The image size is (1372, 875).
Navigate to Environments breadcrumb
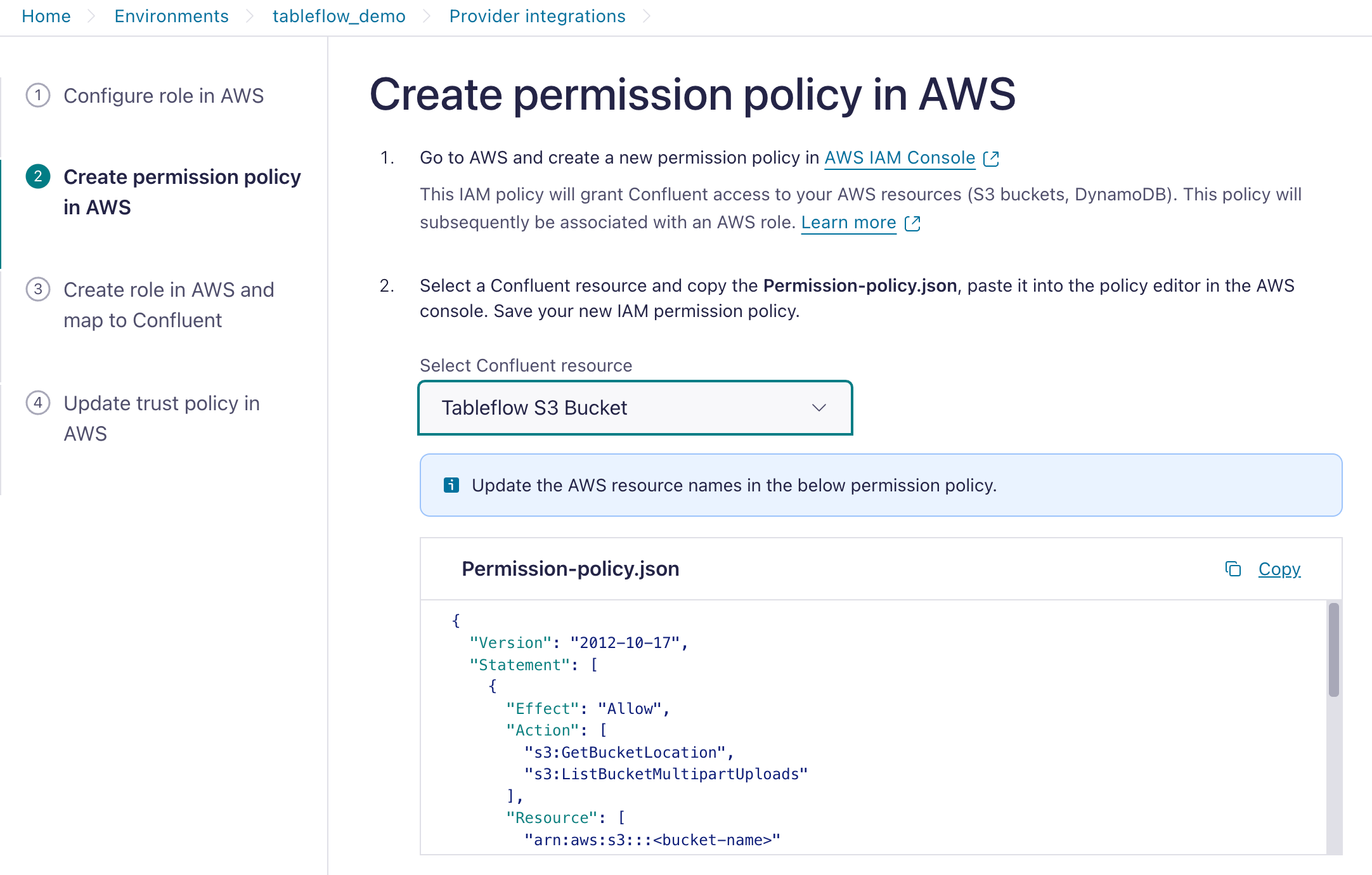coord(171,16)
